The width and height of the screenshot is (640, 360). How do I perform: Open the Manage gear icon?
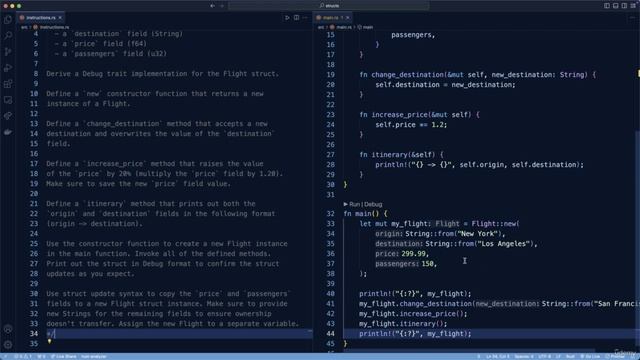[8, 345]
